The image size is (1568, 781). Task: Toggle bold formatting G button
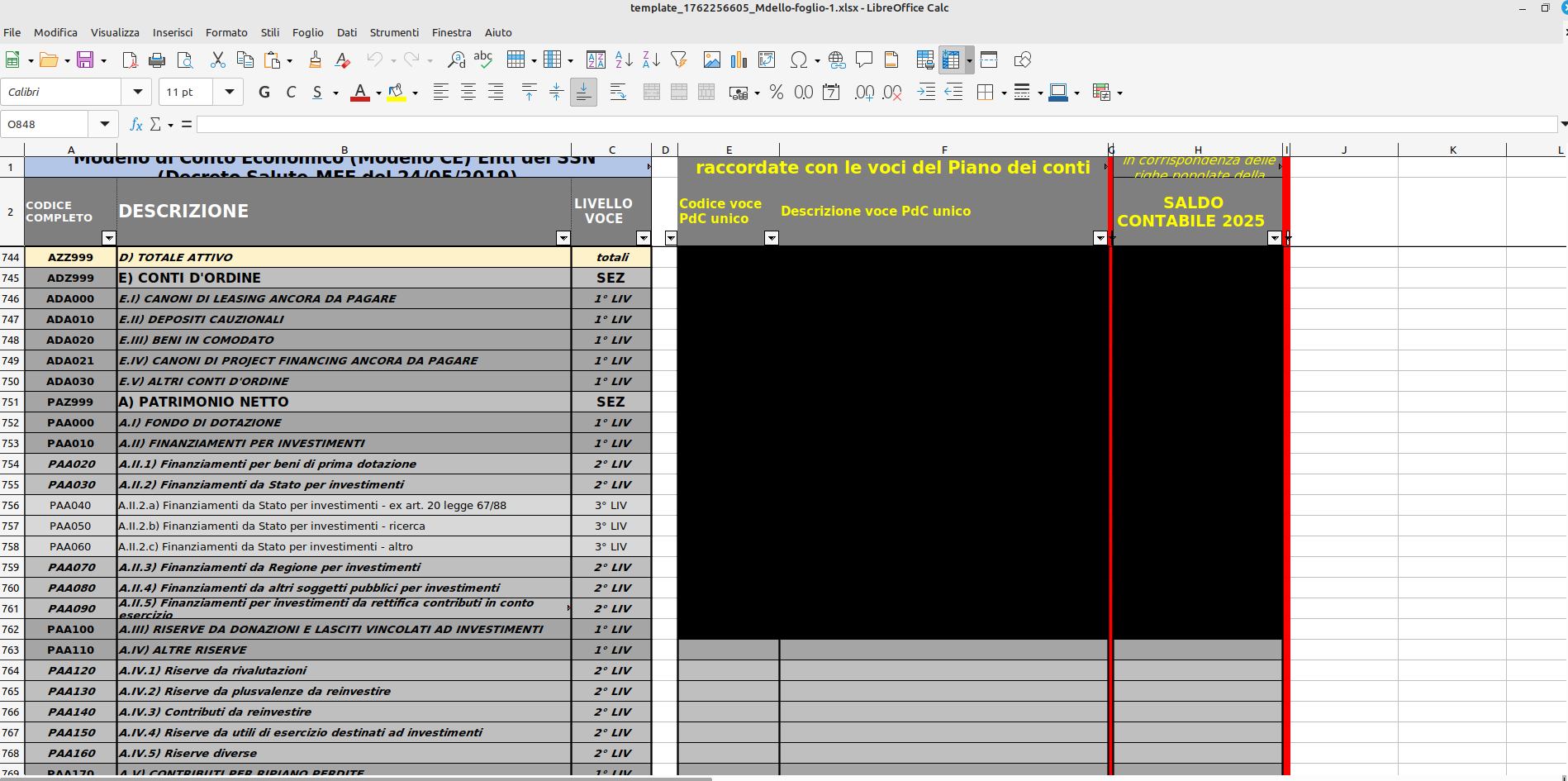point(264,93)
